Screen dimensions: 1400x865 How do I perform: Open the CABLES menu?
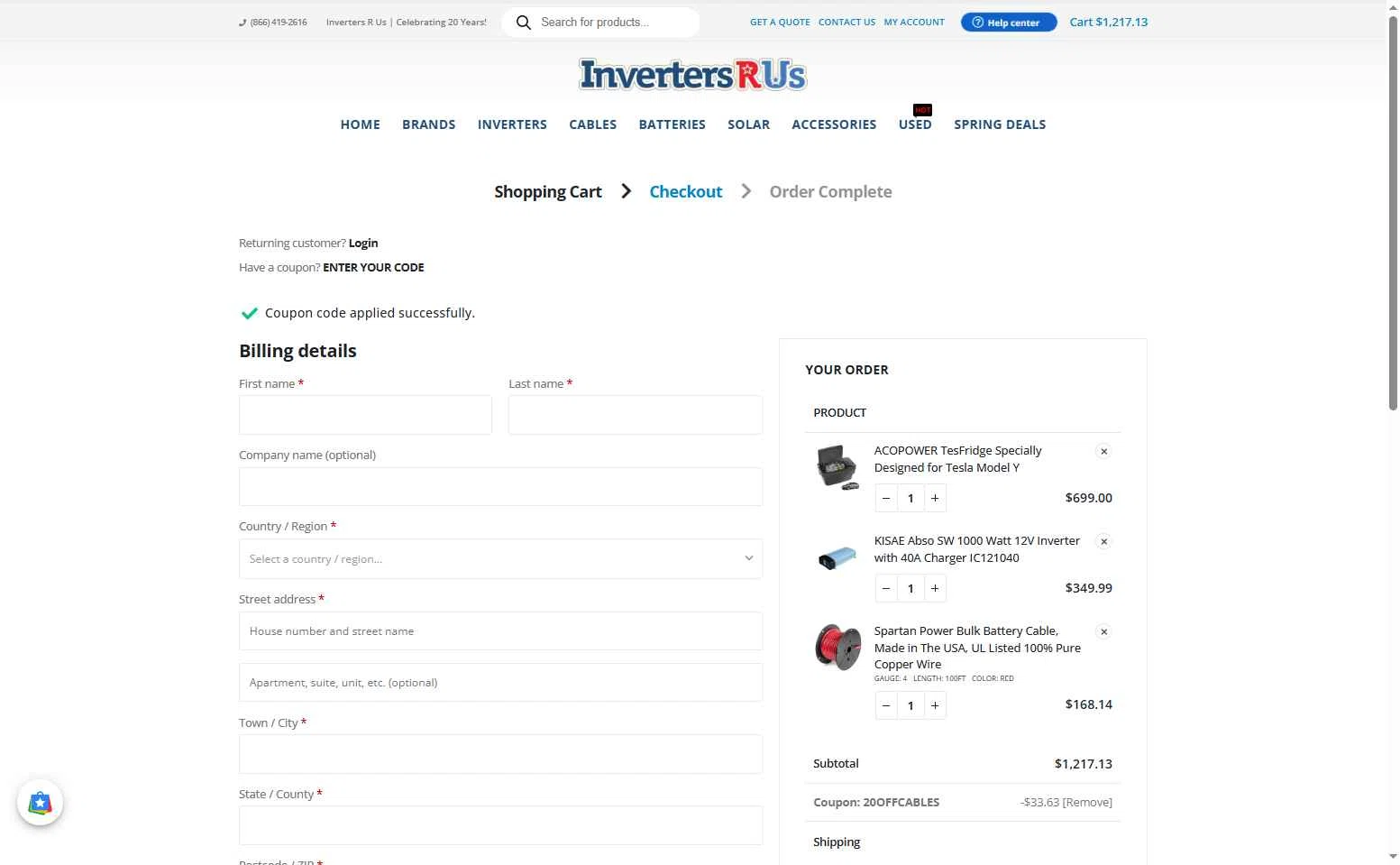(x=592, y=124)
